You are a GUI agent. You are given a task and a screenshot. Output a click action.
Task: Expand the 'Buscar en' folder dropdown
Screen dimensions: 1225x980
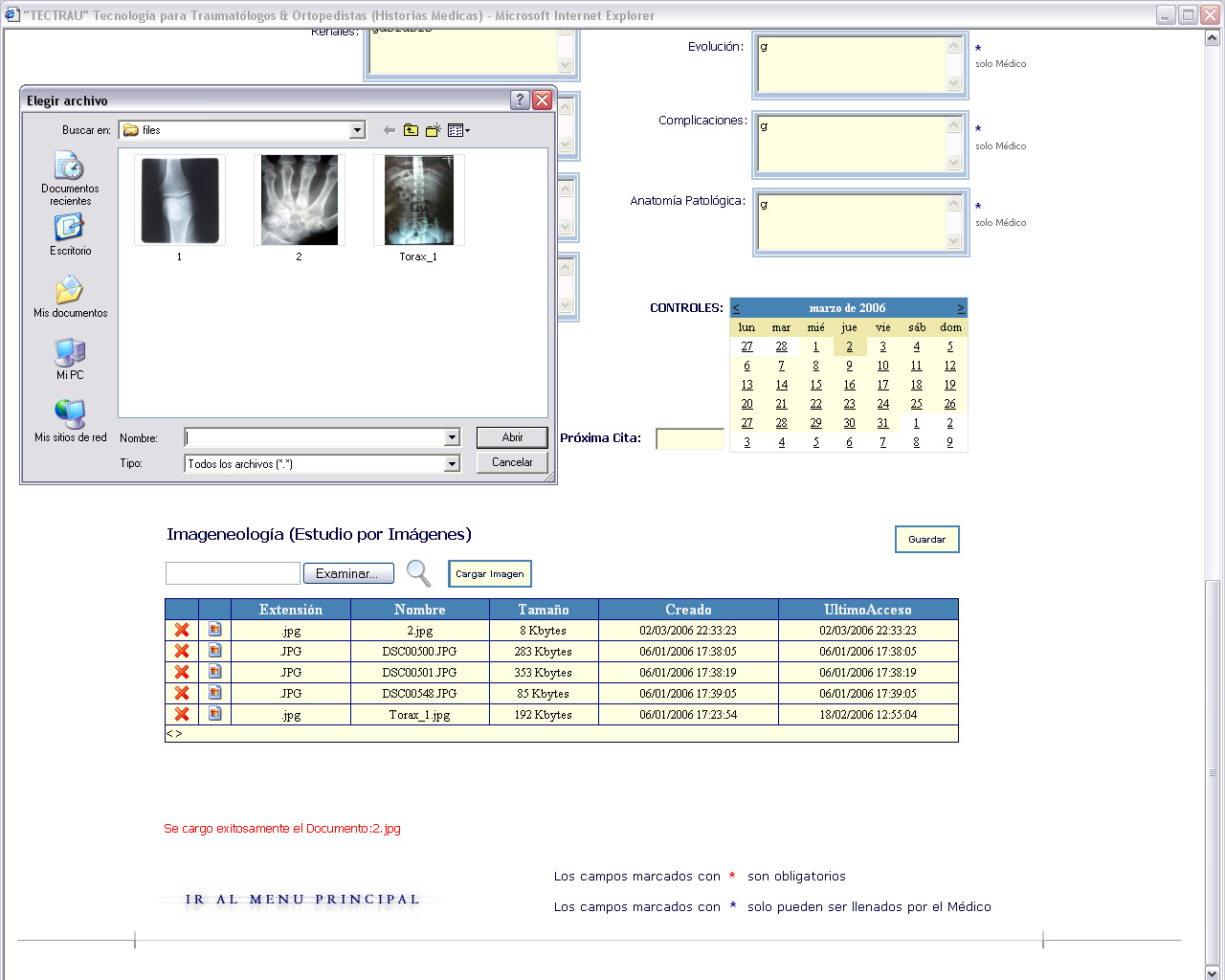point(357,130)
